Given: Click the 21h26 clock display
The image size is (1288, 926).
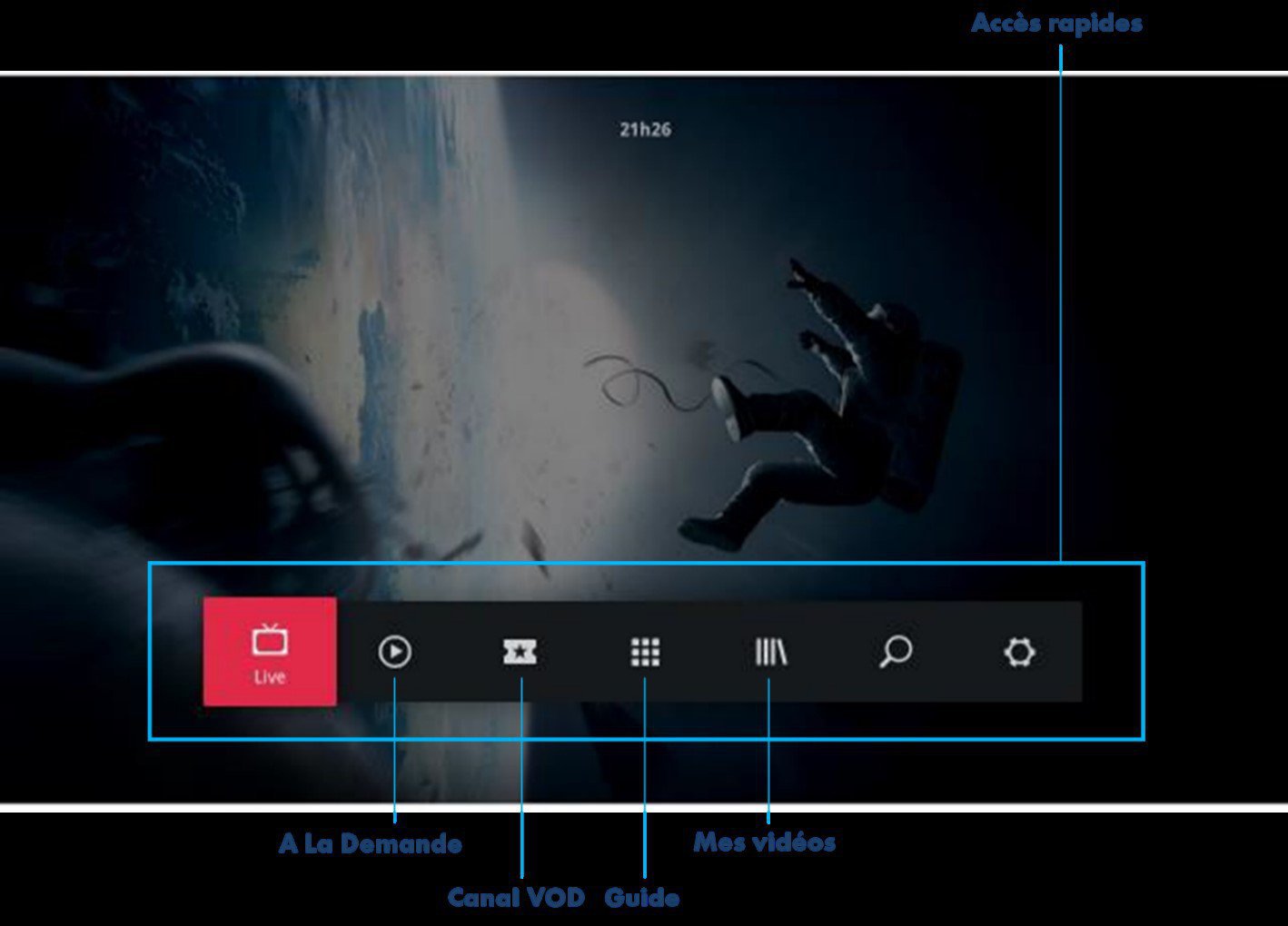Looking at the screenshot, I should pyautogui.click(x=645, y=130).
